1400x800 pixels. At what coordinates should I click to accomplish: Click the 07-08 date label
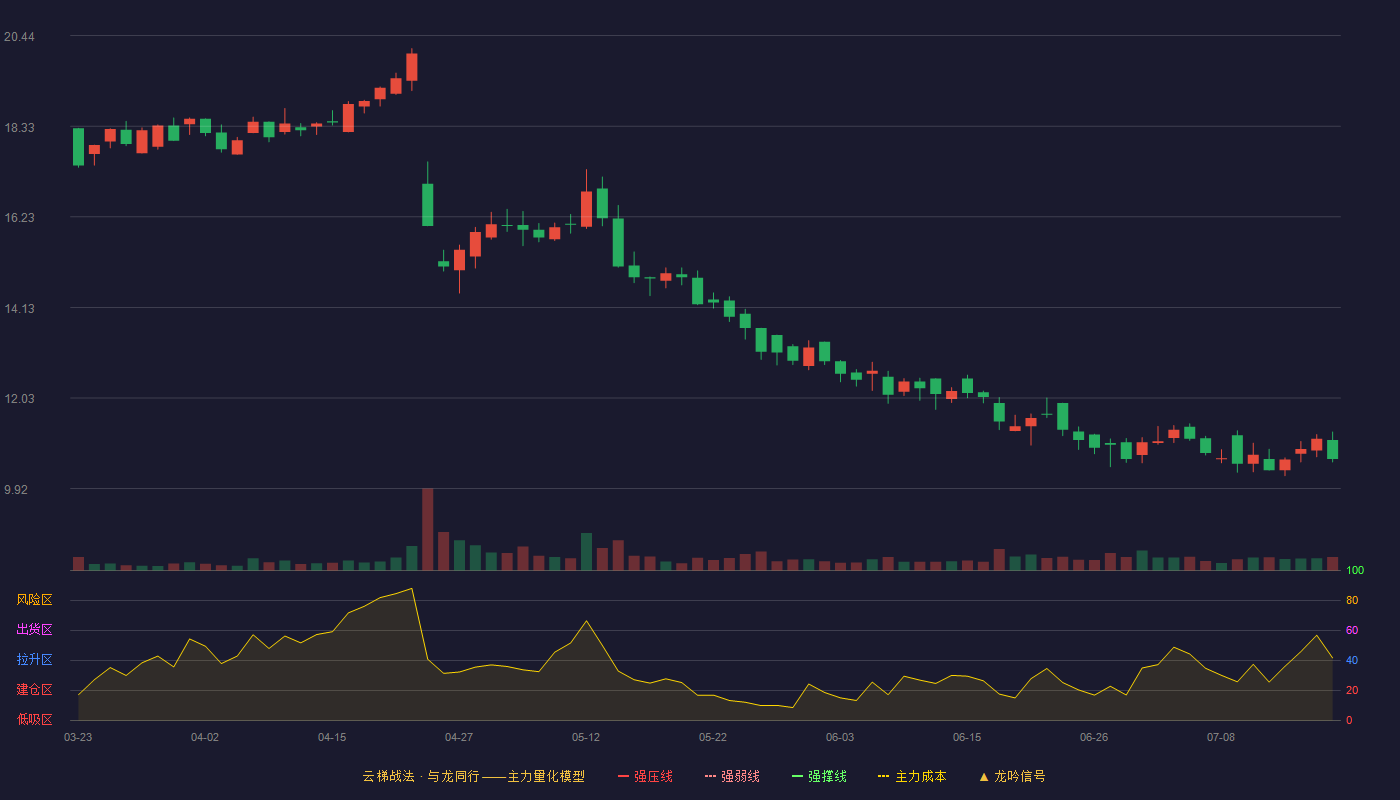[x=1221, y=737]
